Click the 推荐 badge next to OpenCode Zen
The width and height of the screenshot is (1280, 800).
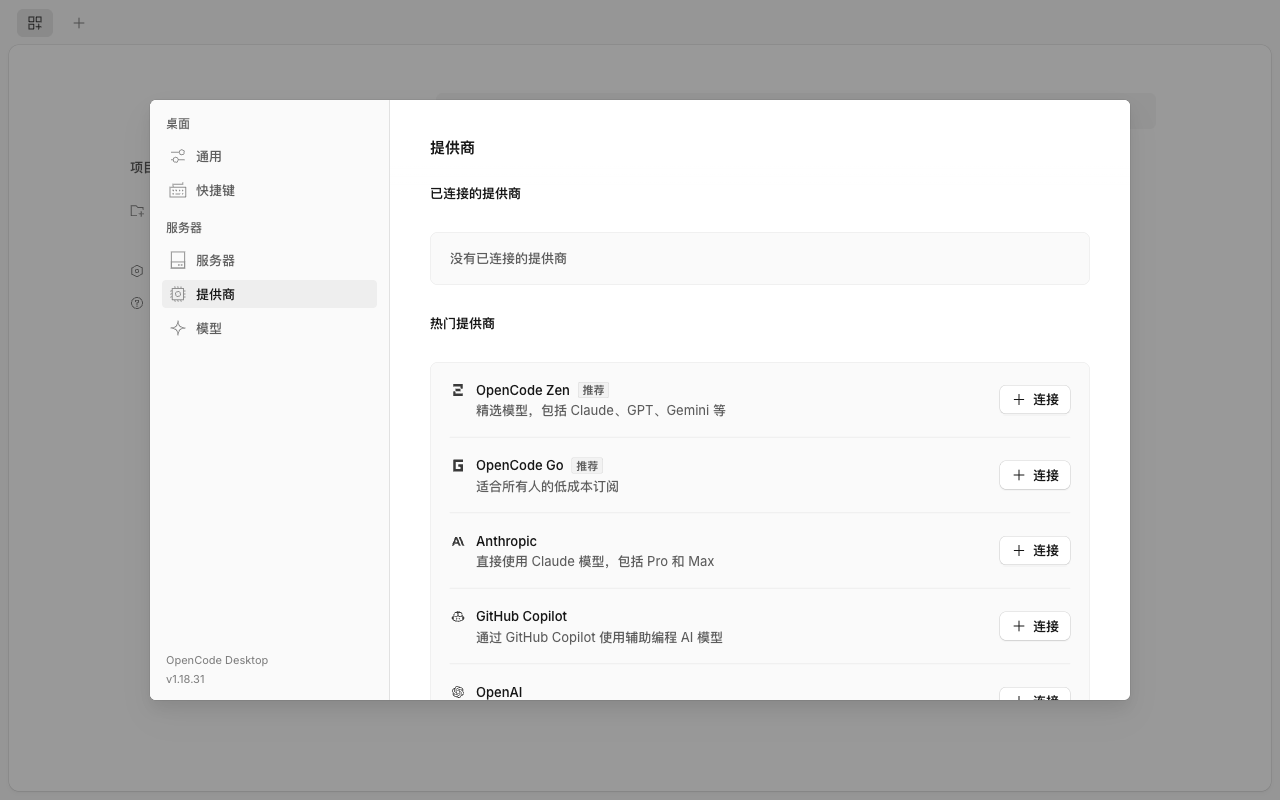click(593, 390)
